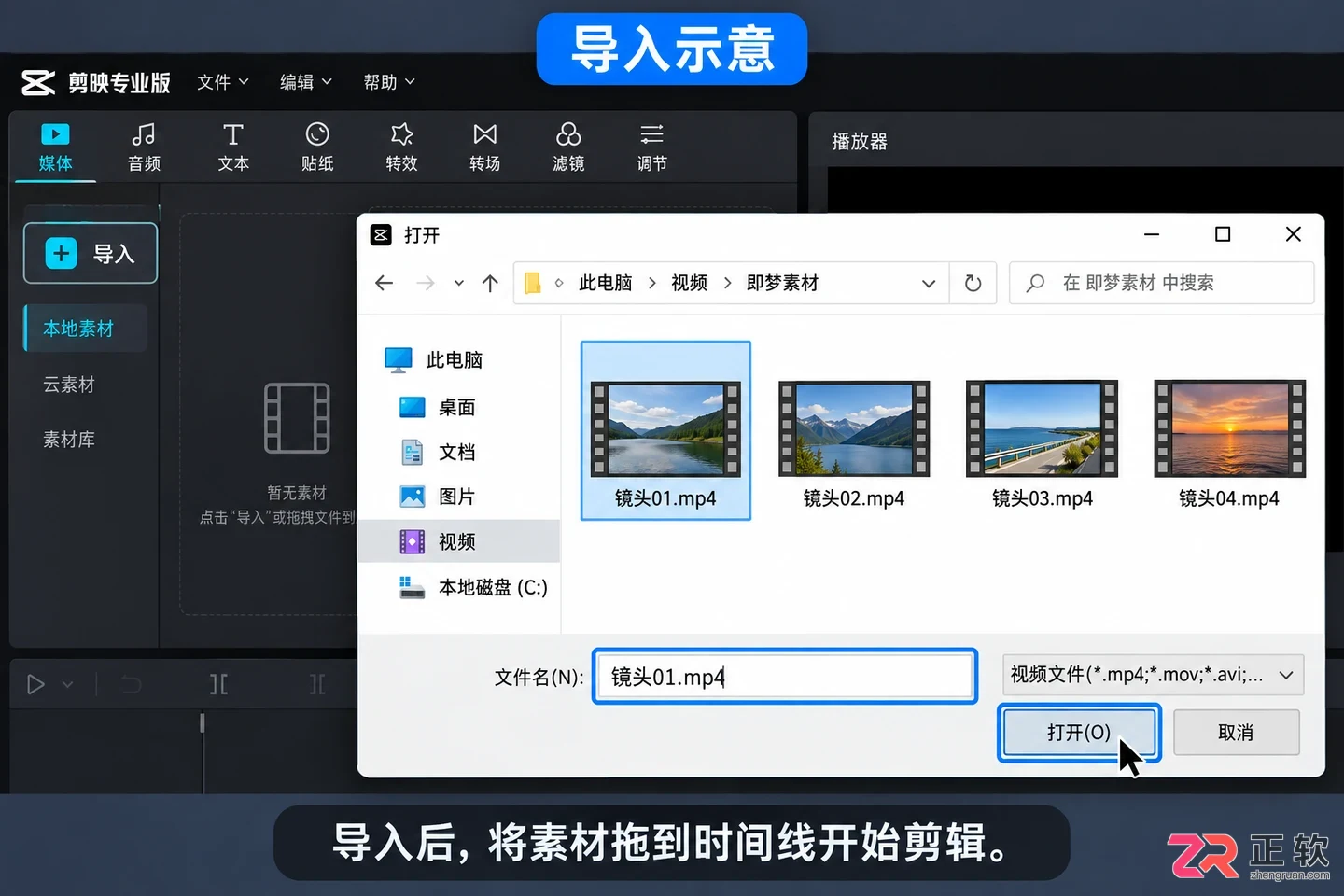
Task: Click the timeline play pointer icon
Action: 35,685
